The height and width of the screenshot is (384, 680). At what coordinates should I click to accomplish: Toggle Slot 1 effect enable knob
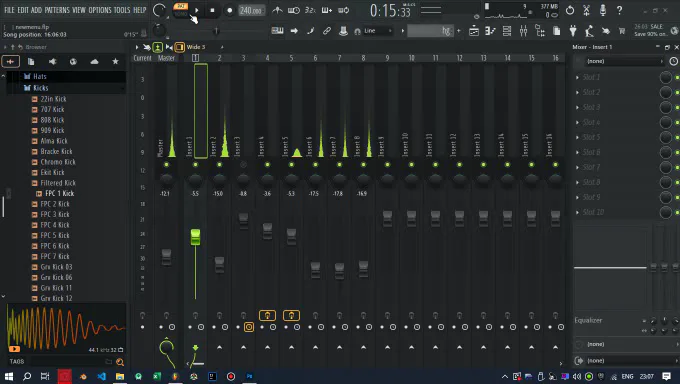[665, 77]
